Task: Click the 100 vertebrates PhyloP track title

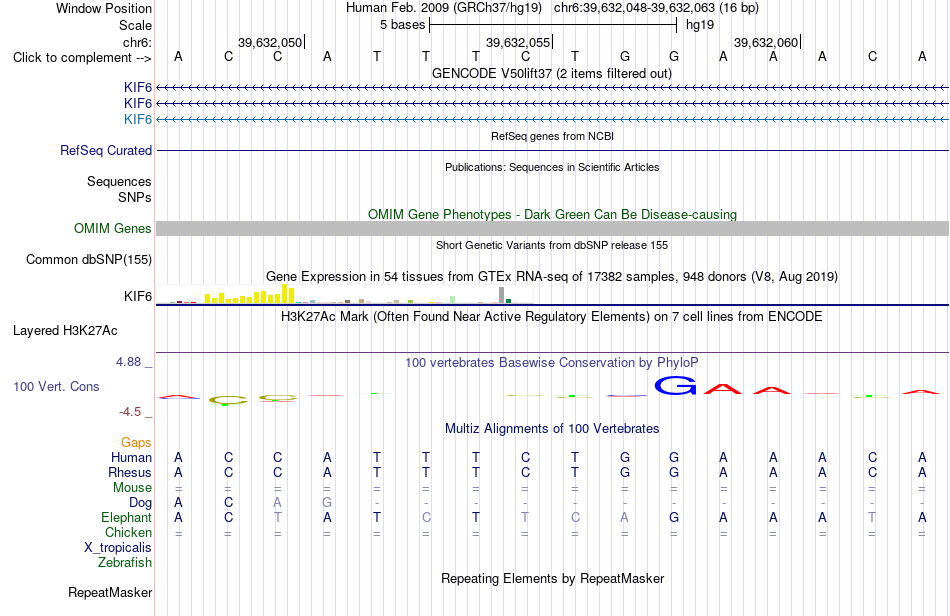Action: (x=552, y=362)
